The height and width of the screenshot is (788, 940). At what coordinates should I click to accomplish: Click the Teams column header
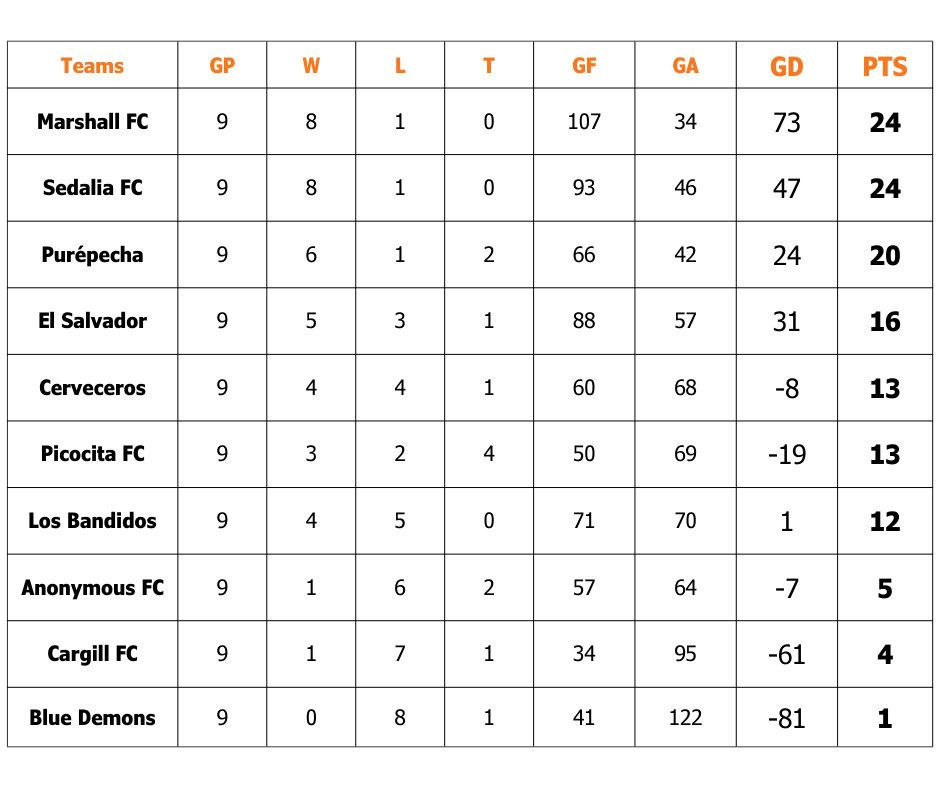tap(92, 66)
